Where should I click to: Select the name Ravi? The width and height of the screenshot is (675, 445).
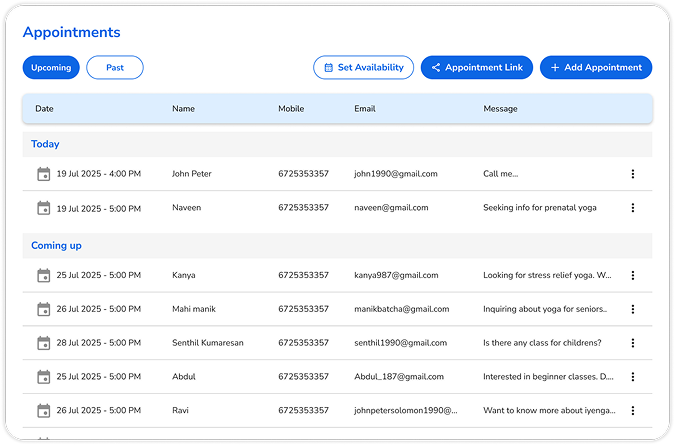click(x=180, y=411)
